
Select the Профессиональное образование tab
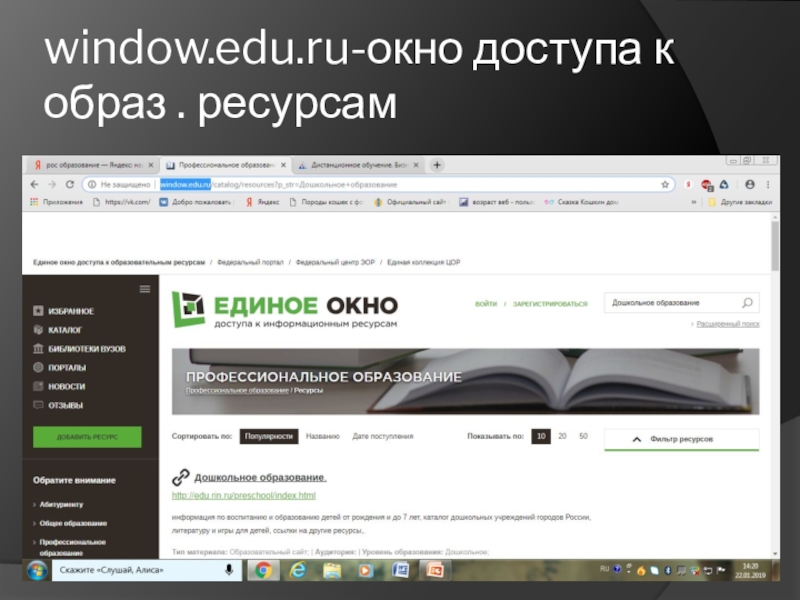(226, 165)
